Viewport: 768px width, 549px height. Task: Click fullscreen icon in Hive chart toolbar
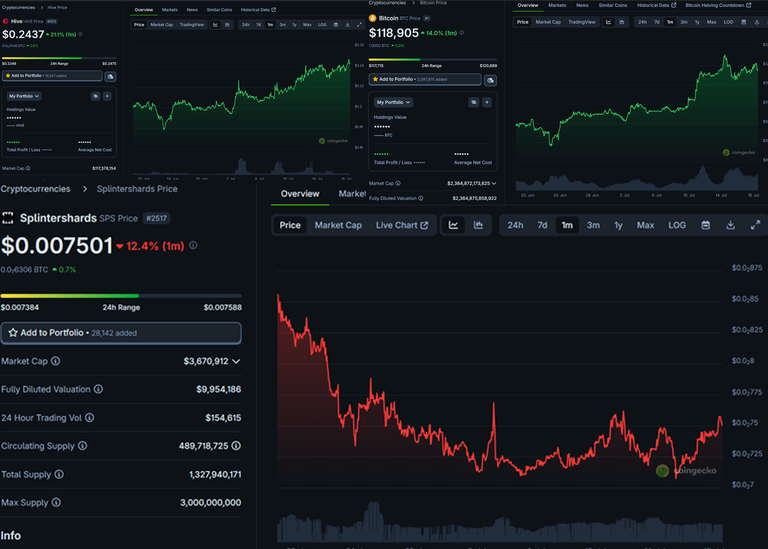click(x=359, y=24)
